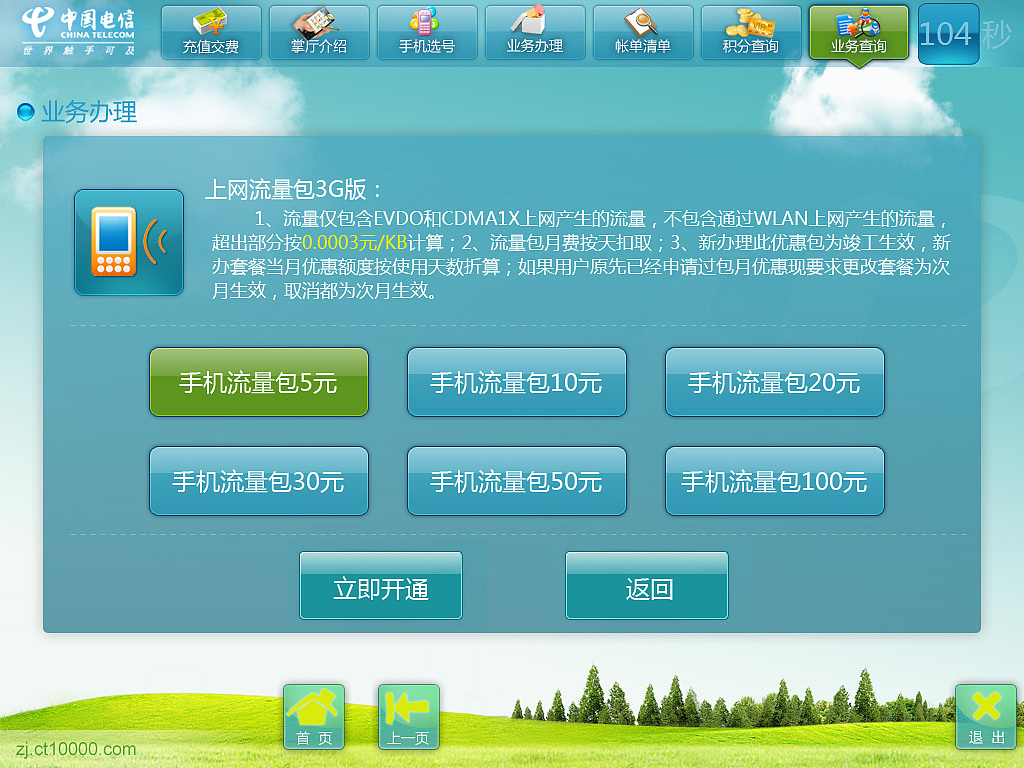
Task: Click the China Telecom logo
Action: pyautogui.click(x=78, y=31)
